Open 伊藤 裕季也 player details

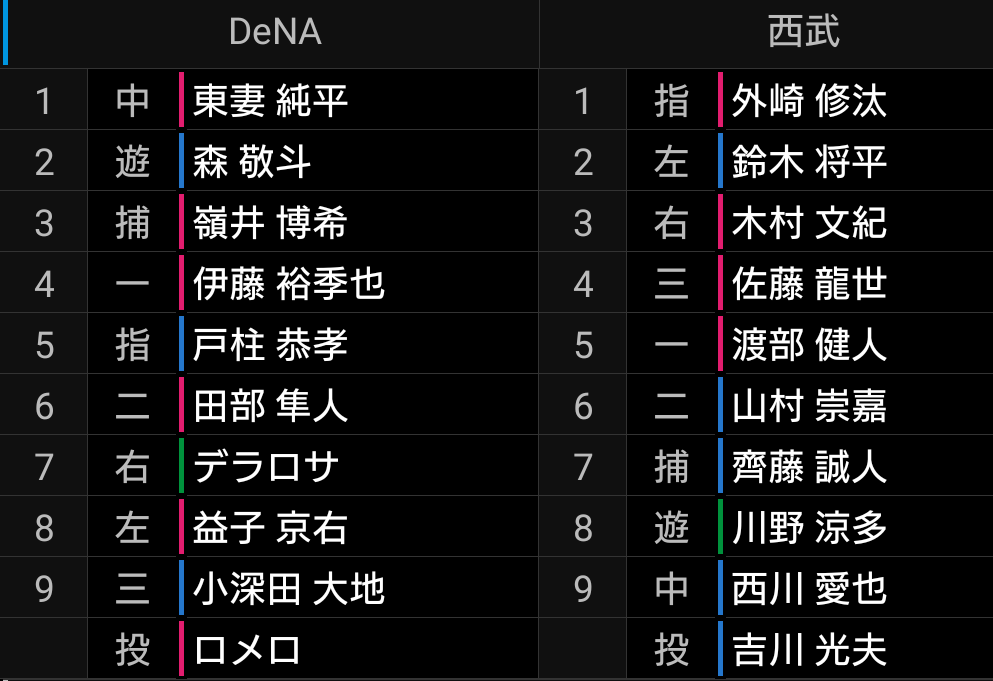[288, 284]
